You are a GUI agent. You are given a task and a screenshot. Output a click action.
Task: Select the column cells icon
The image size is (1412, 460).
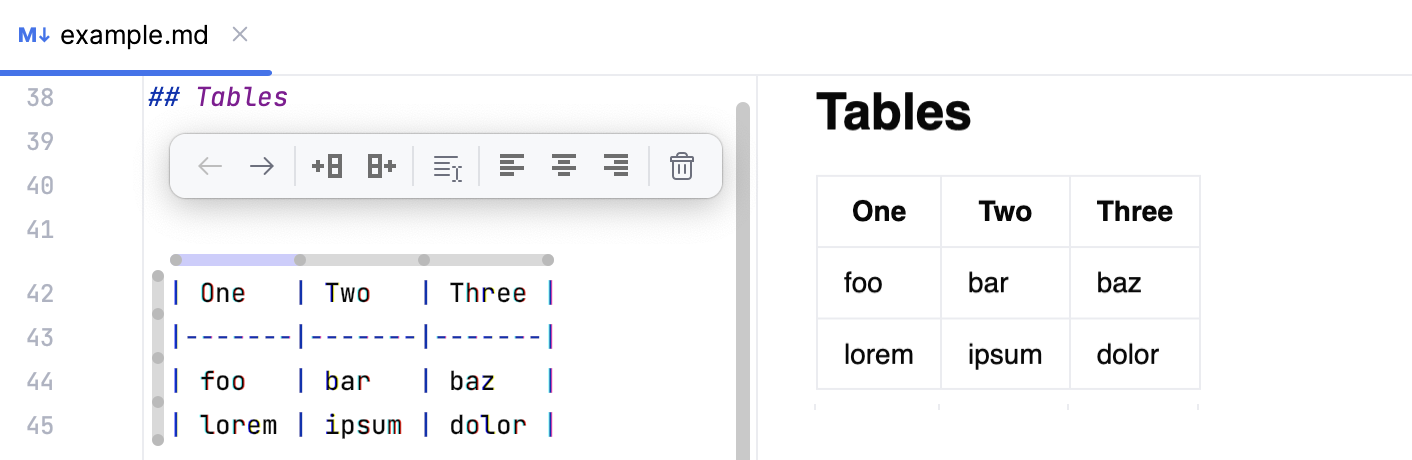(447, 167)
